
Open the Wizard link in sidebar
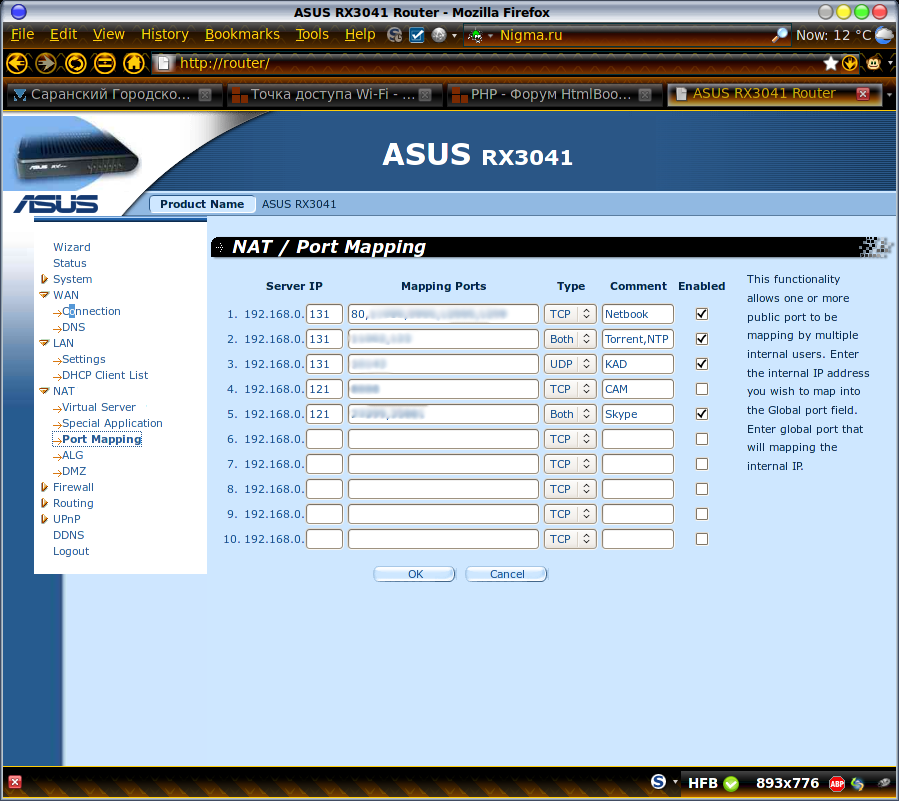click(x=72, y=247)
